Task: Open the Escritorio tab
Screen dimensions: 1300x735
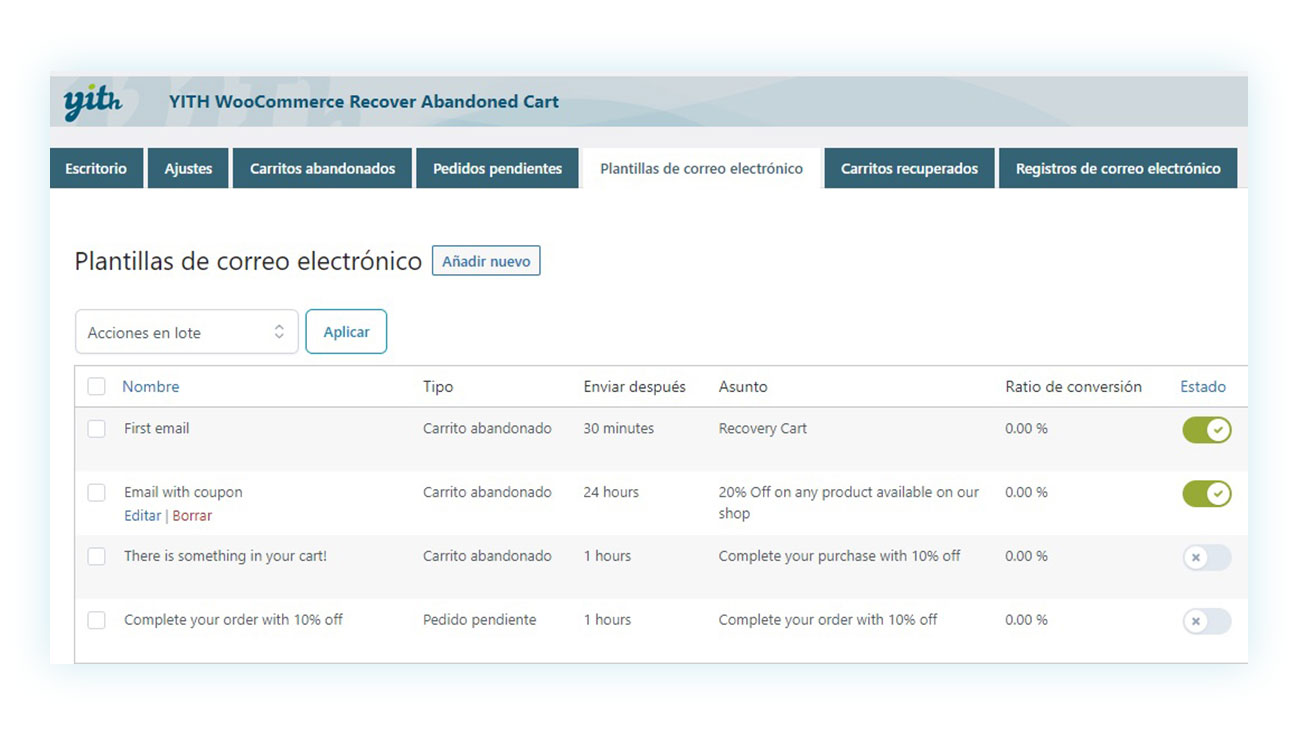Action: [96, 168]
